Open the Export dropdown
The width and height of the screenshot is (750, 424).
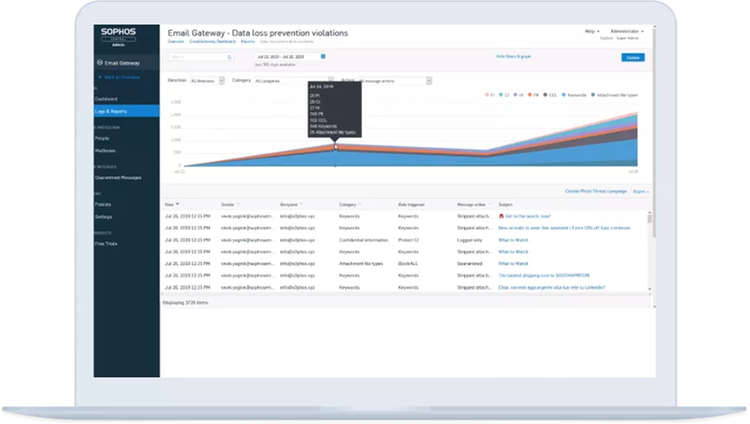(641, 191)
